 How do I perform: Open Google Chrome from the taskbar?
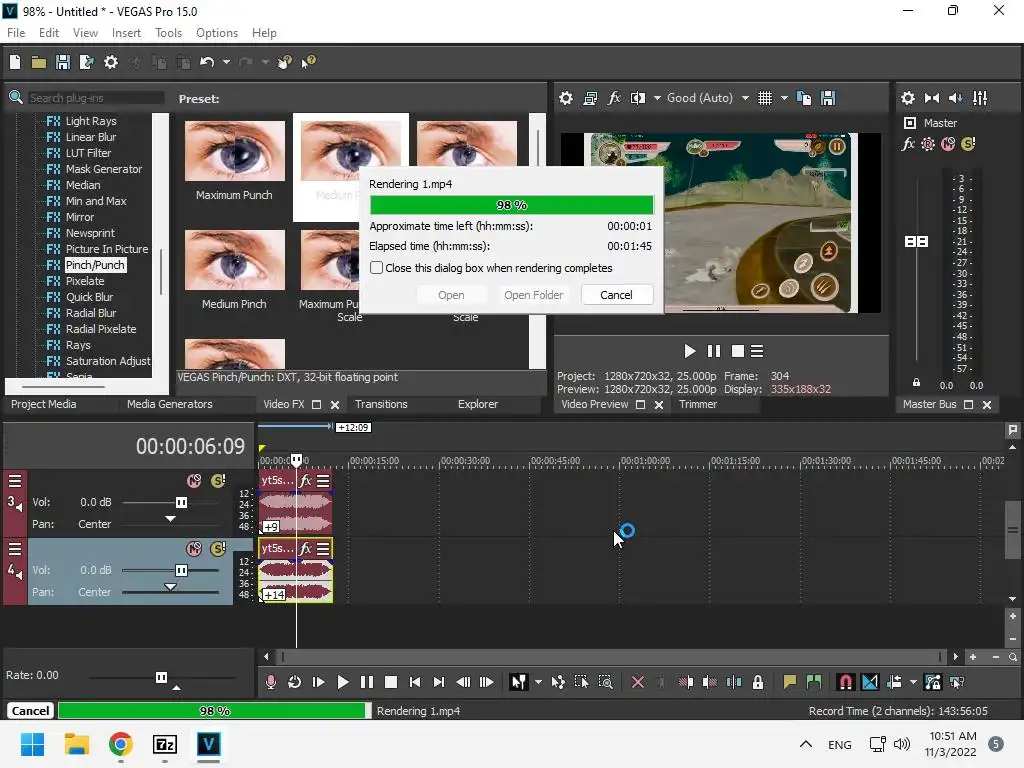[120, 744]
